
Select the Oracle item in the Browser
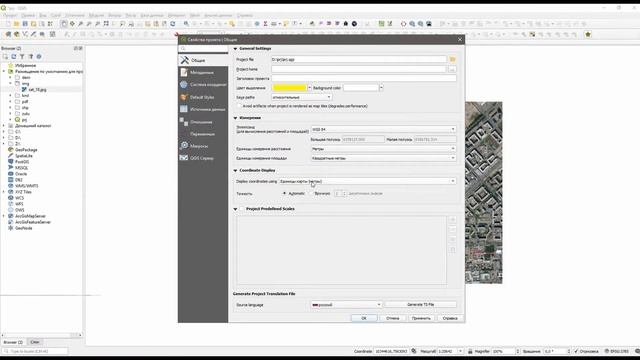click(x=21, y=174)
